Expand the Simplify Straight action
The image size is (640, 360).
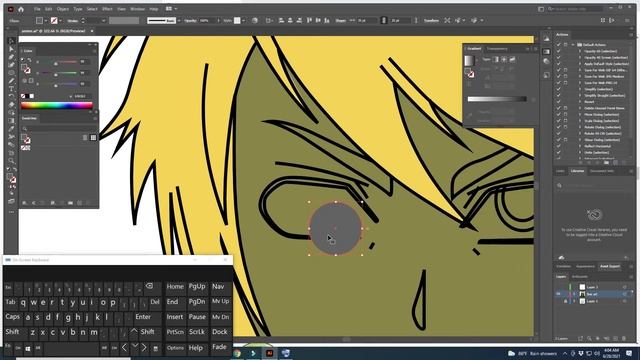pos(580,96)
